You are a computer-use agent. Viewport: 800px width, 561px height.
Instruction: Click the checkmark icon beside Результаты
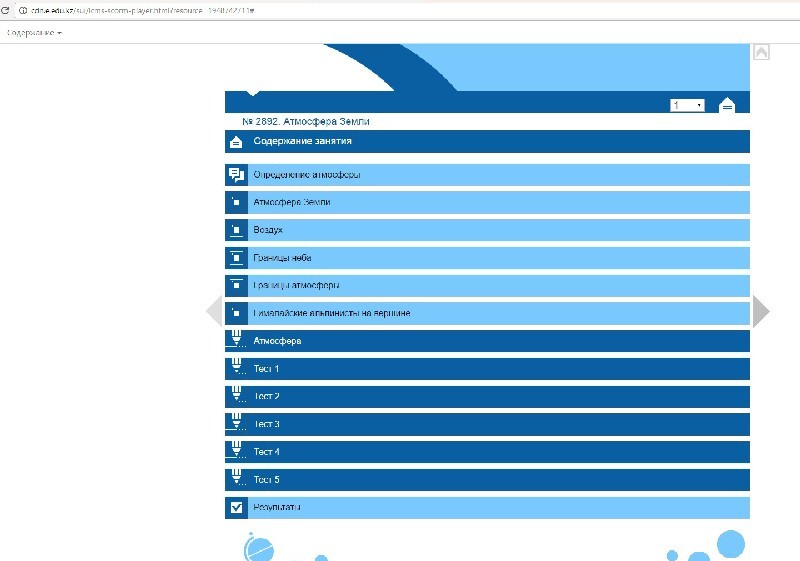[x=236, y=508]
